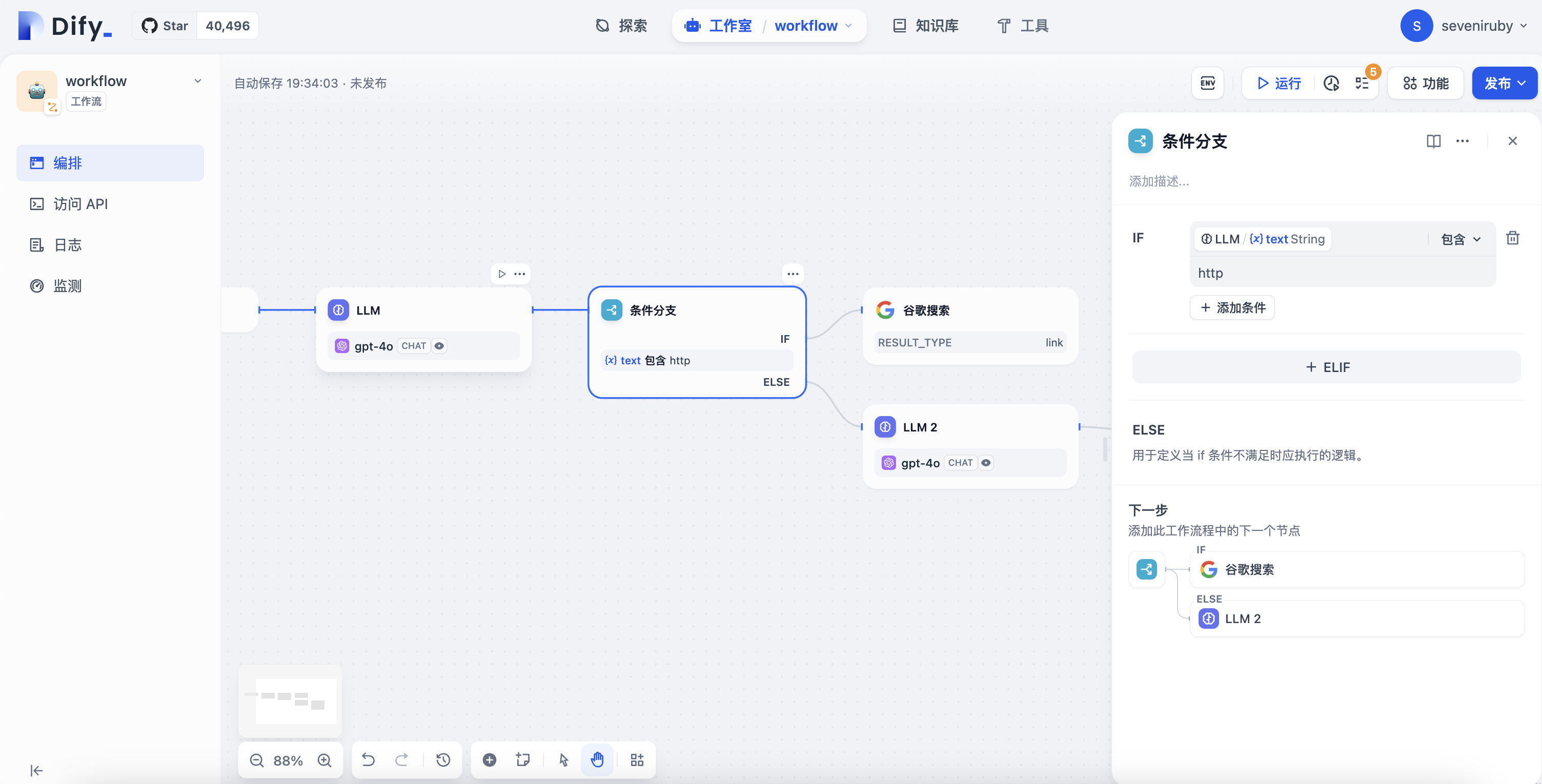The image size is (1542, 784).
Task: Click the organize nodes grid icon
Action: 637,760
